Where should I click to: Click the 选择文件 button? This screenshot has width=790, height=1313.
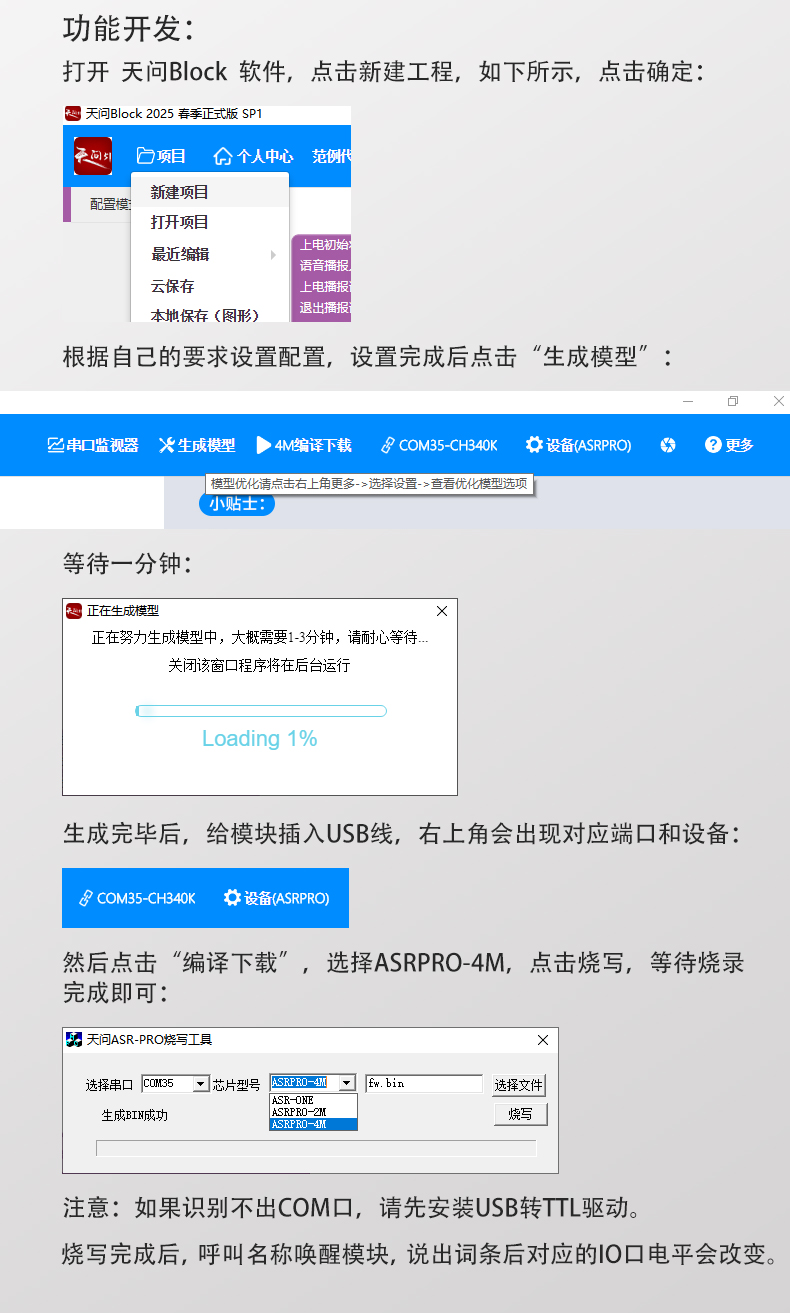(519, 1085)
